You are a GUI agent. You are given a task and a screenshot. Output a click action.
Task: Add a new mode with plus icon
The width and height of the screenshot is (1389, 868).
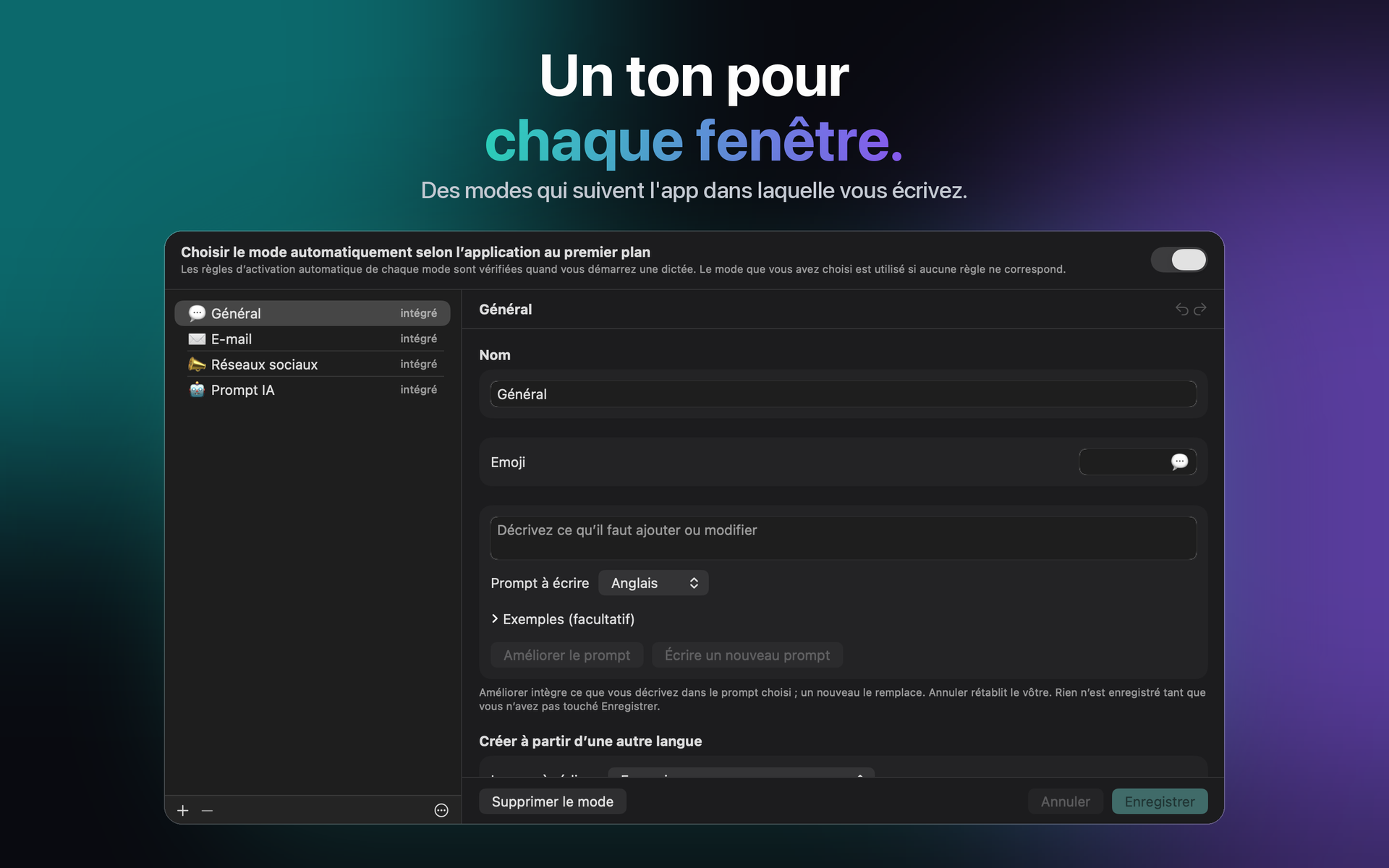(183, 811)
